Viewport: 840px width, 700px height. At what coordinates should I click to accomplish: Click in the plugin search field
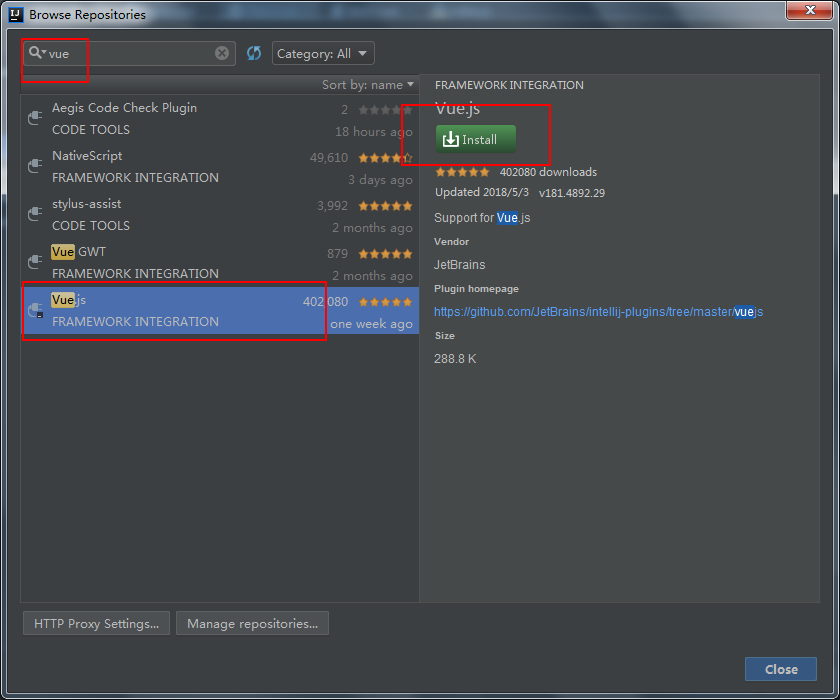131,54
